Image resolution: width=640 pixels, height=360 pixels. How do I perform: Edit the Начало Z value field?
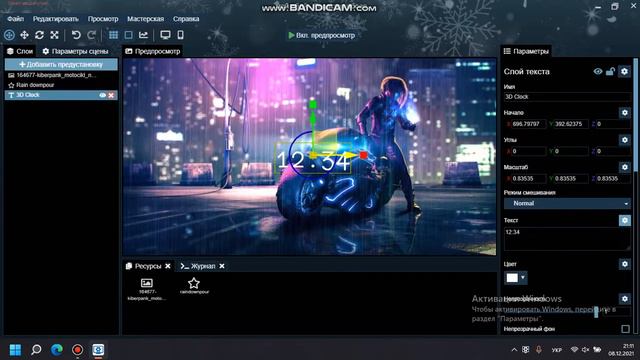[x=613, y=124]
